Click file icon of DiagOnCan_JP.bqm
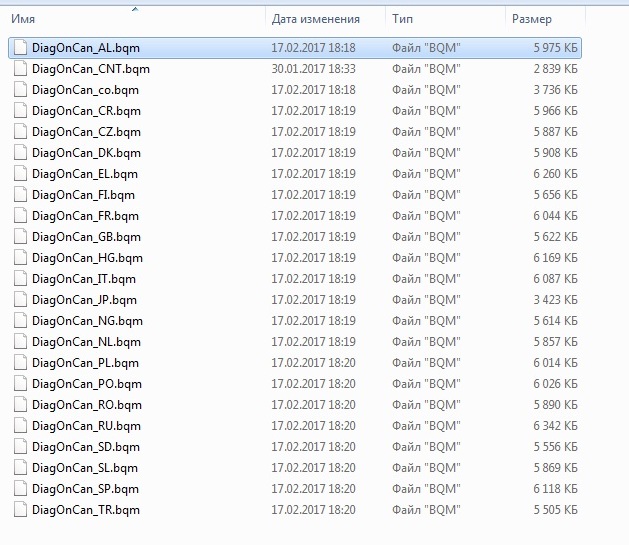 click(20, 300)
